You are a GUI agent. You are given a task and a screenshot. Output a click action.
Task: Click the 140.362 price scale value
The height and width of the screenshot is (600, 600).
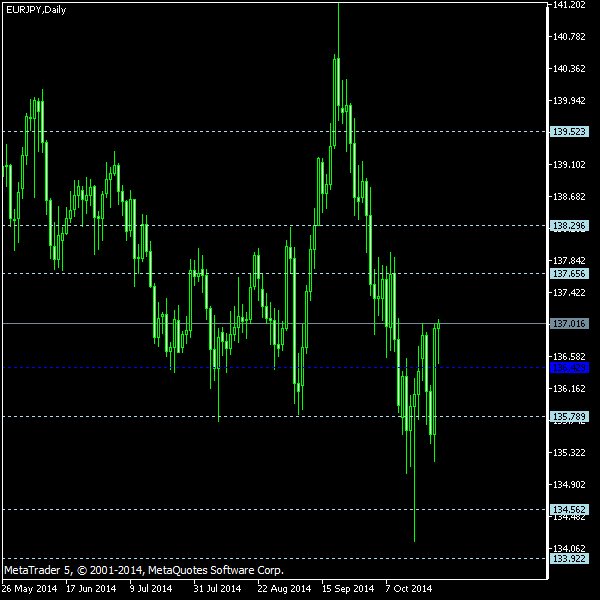point(569,69)
